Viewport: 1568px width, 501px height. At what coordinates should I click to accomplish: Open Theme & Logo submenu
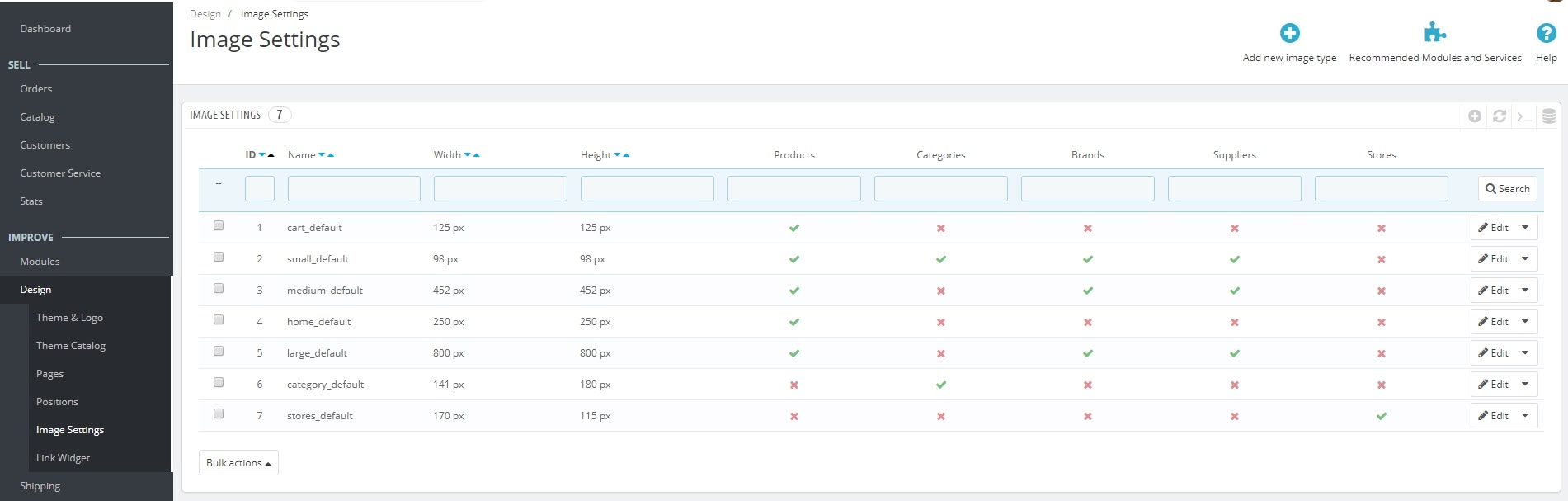[69, 318]
